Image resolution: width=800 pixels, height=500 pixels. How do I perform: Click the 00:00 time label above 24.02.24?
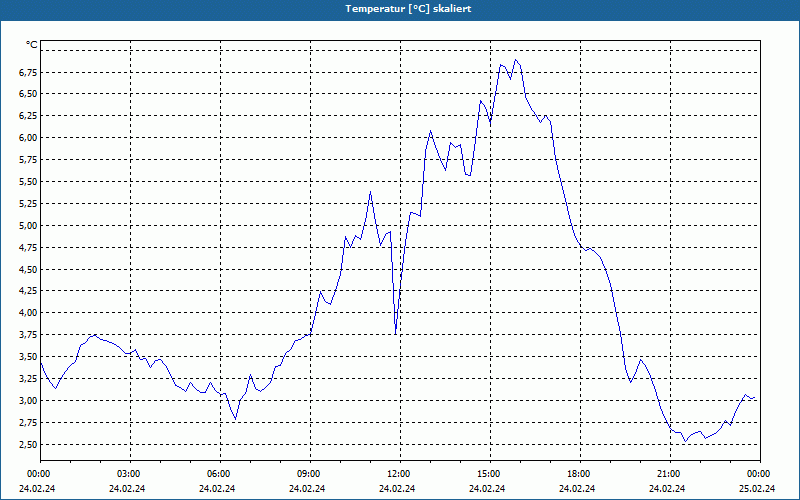(x=37, y=474)
